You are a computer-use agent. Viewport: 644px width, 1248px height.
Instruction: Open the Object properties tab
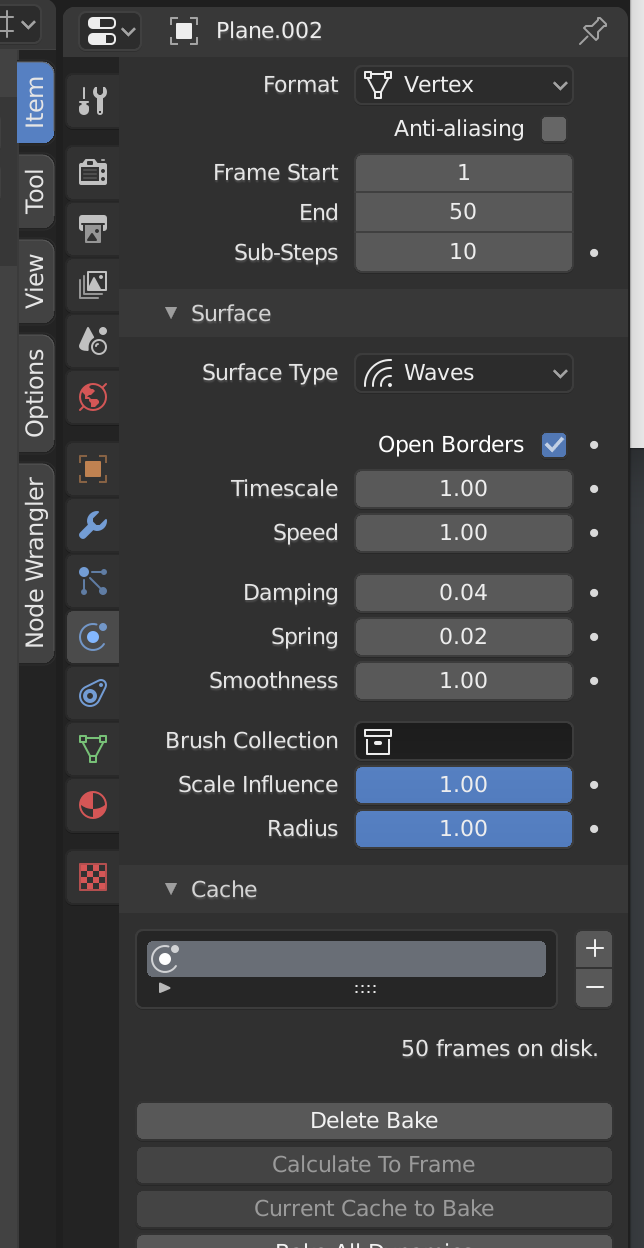[92, 468]
